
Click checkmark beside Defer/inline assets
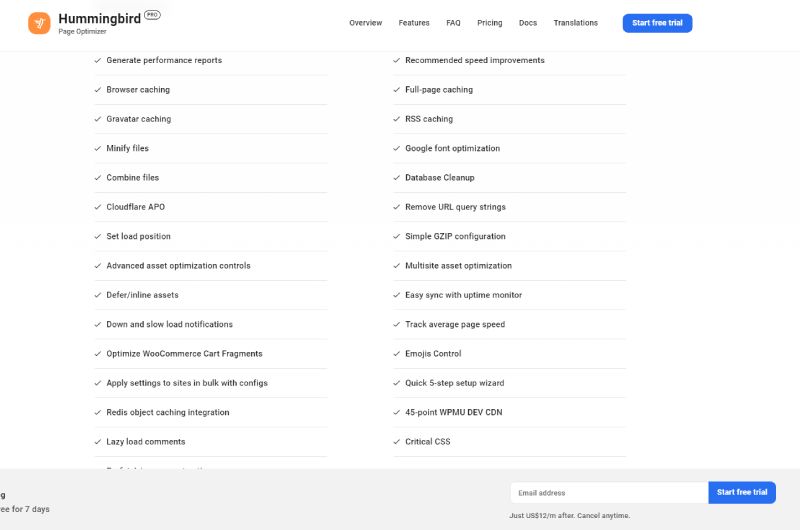[x=98, y=295]
